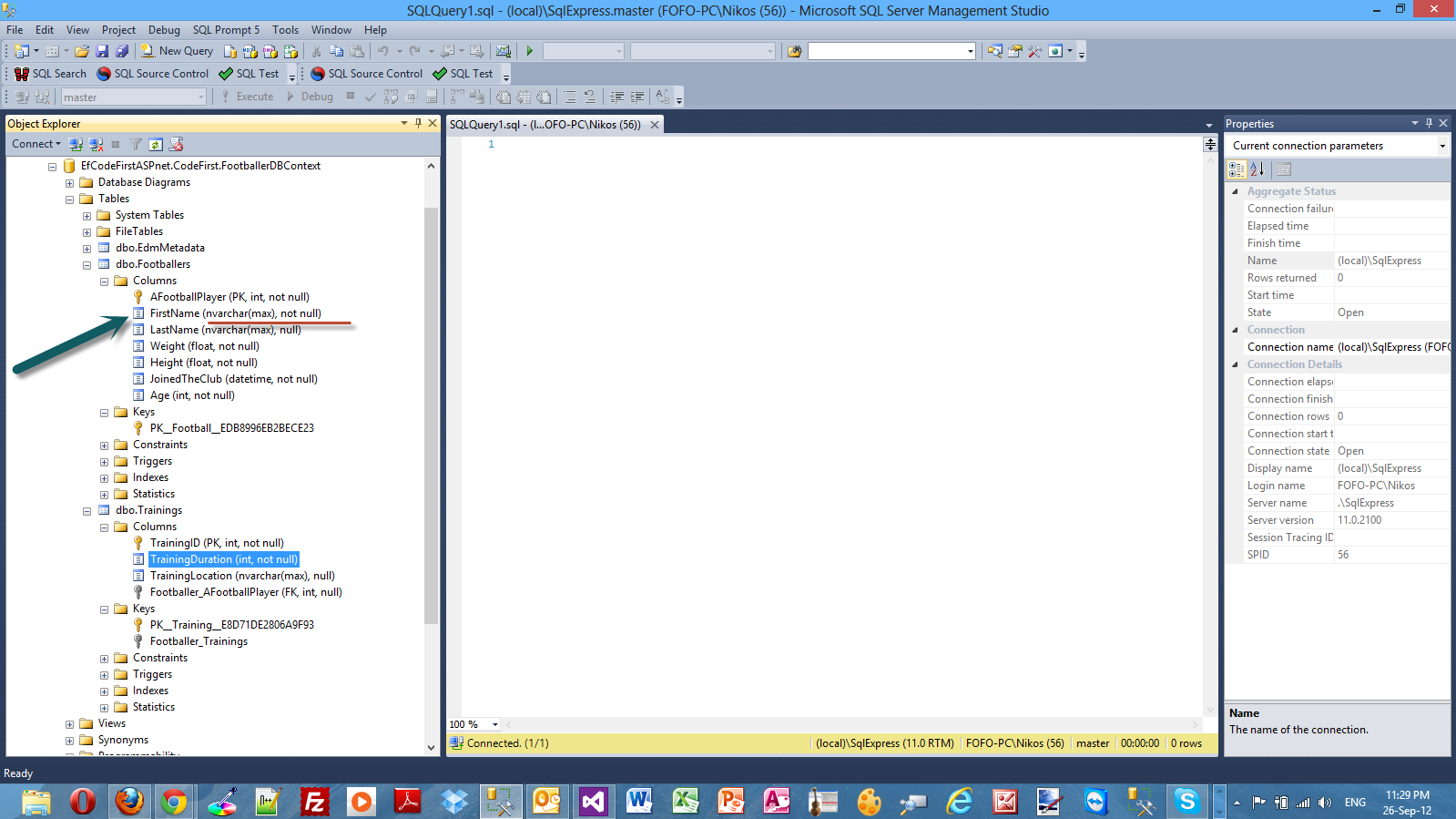Screen dimensions: 1456x819
Task: Display the Estimated Execution Plan icon
Action: [391, 97]
